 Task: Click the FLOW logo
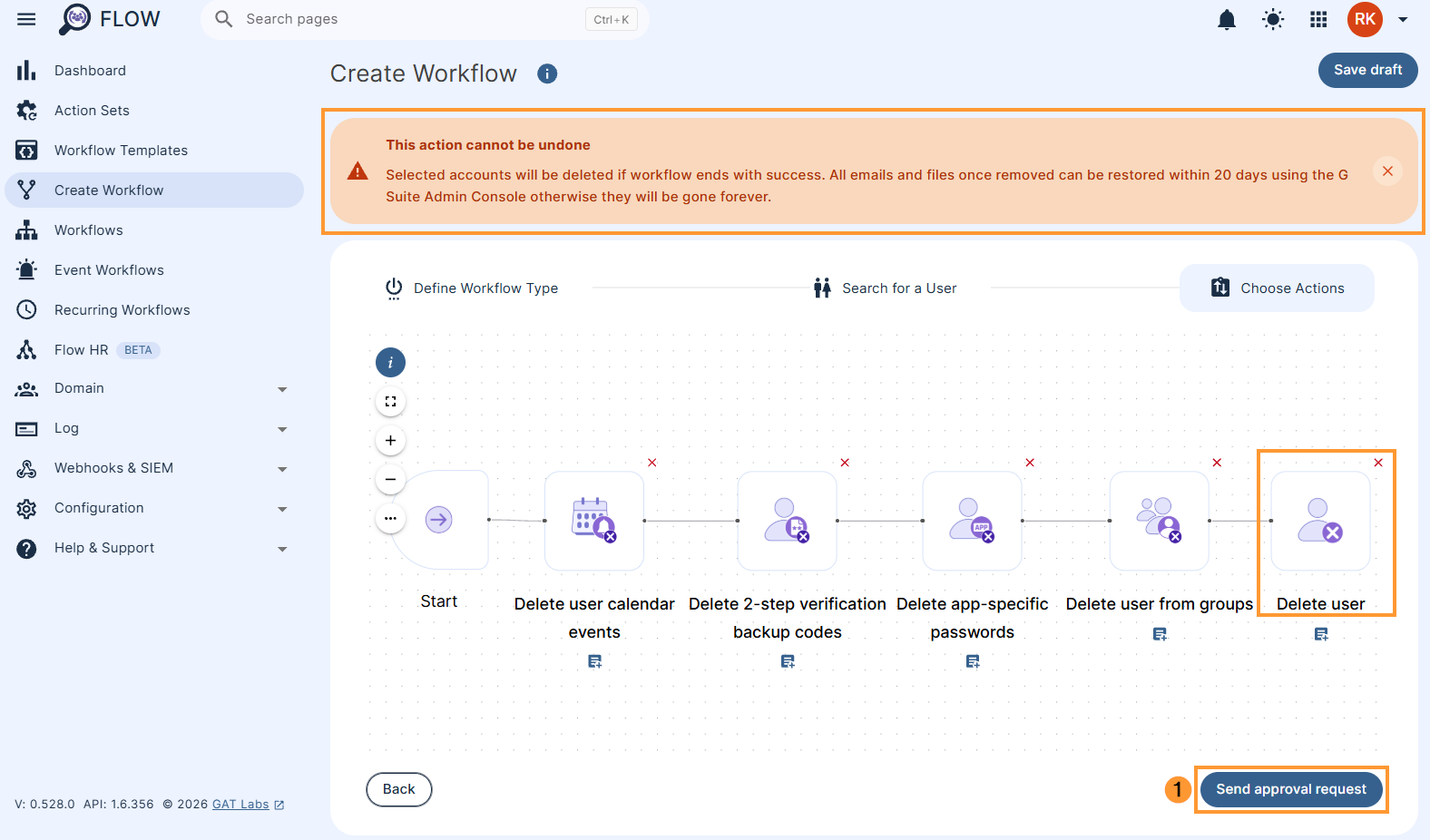(x=110, y=19)
